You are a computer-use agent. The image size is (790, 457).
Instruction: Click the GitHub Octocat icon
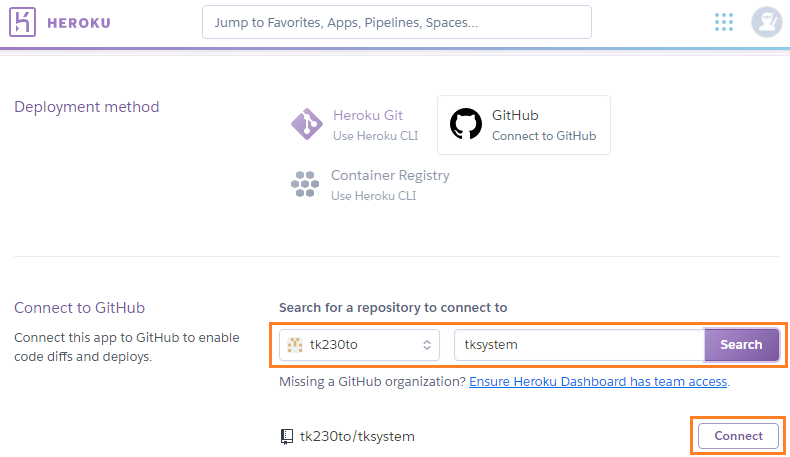[x=466, y=123]
